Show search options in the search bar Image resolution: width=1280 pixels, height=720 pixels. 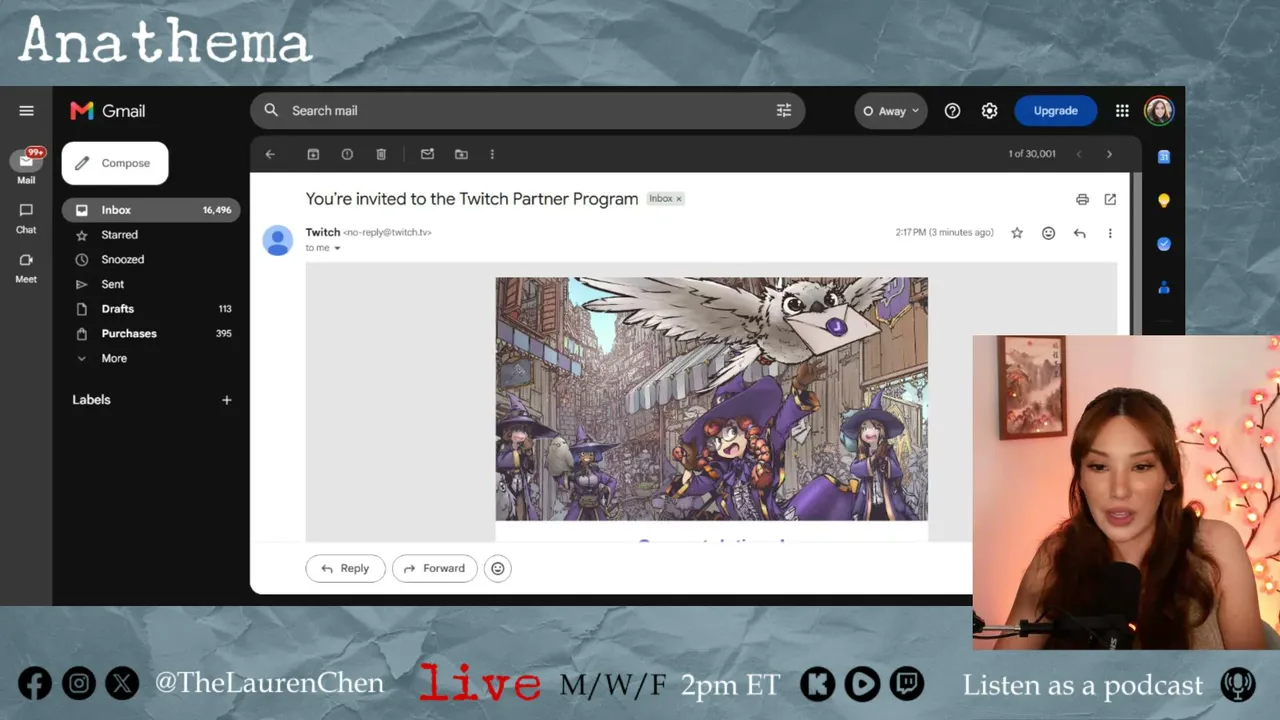pos(784,111)
